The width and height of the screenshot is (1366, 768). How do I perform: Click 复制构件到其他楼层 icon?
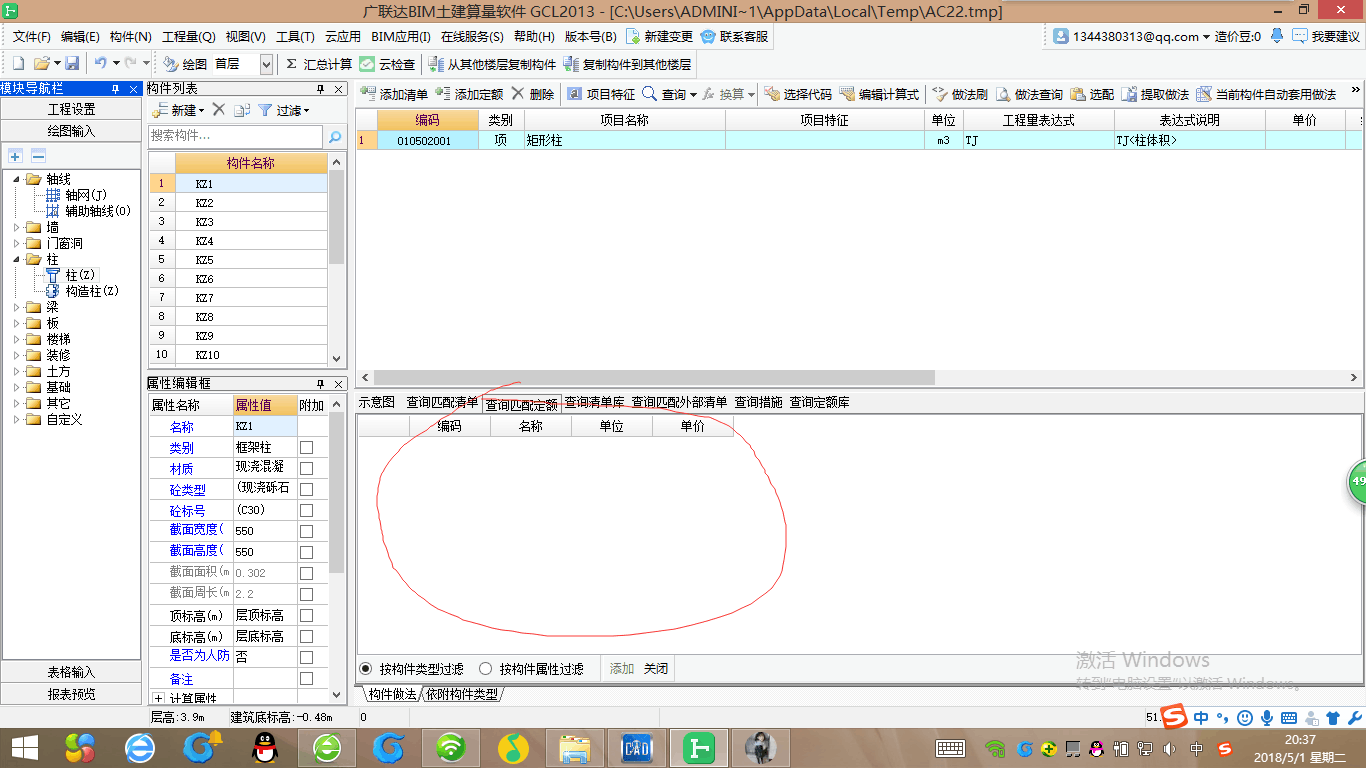click(571, 64)
